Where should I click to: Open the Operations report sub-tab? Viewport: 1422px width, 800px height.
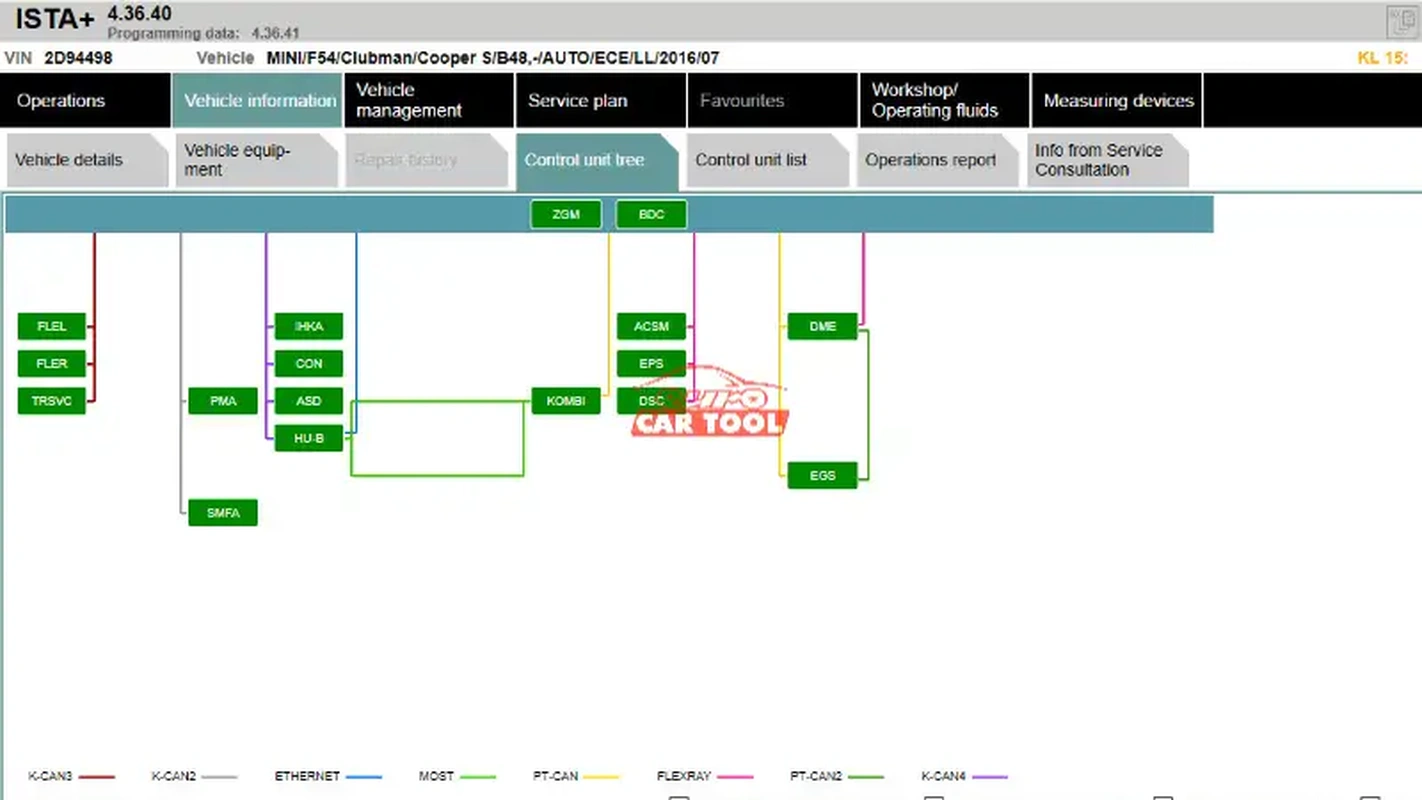coord(937,160)
